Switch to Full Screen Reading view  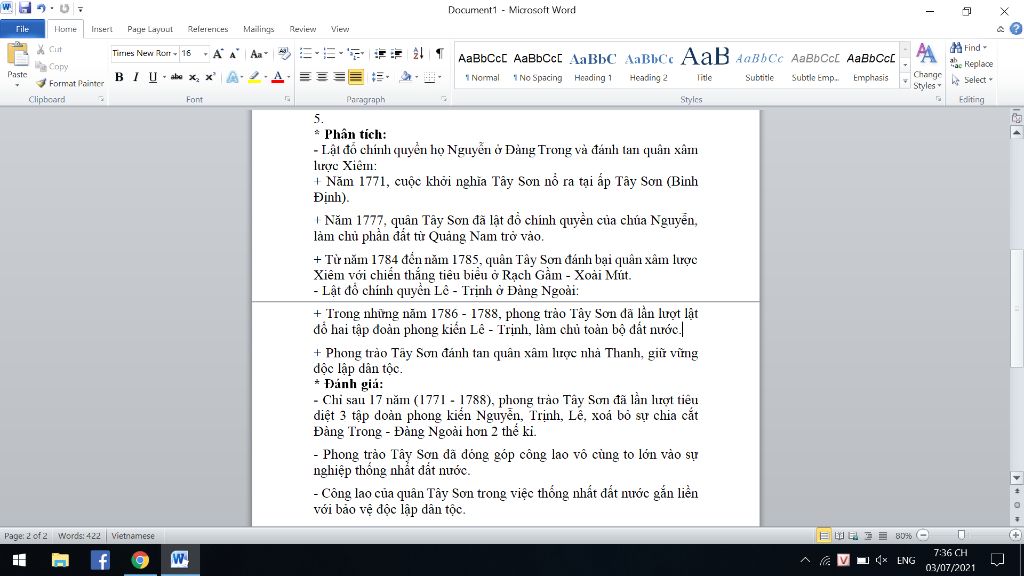839,536
